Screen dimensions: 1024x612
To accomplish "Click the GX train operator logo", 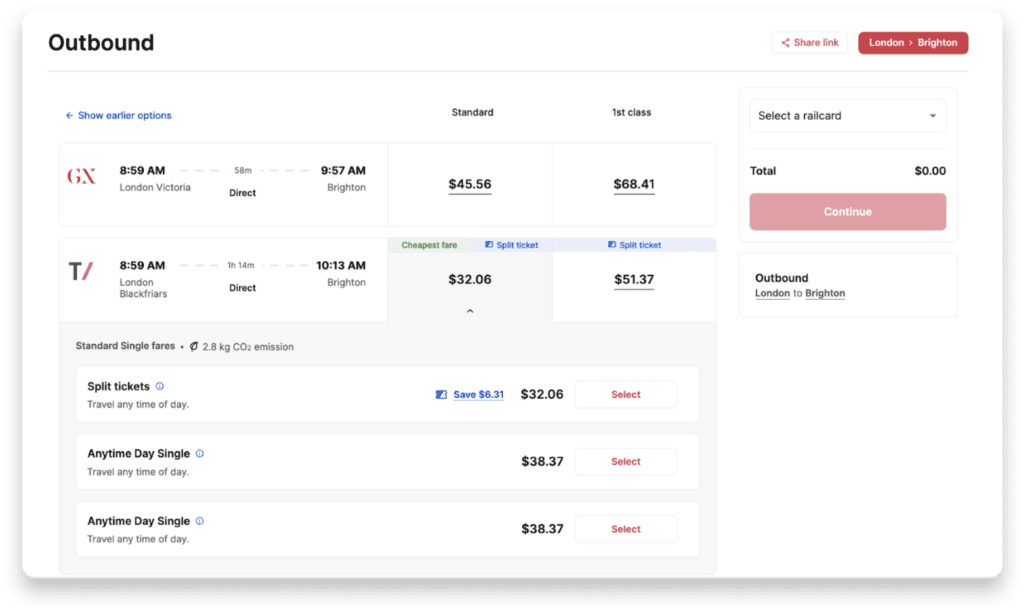I will [x=82, y=178].
